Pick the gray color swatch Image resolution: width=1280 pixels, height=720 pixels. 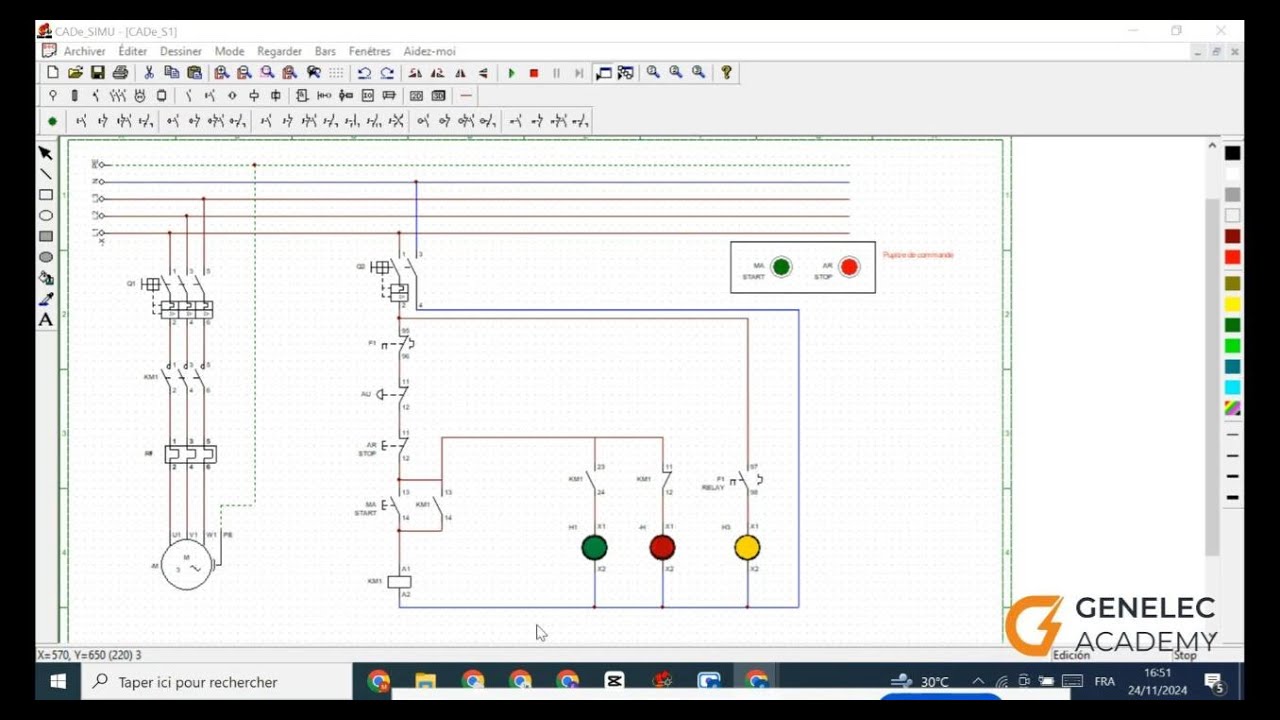coord(1233,195)
